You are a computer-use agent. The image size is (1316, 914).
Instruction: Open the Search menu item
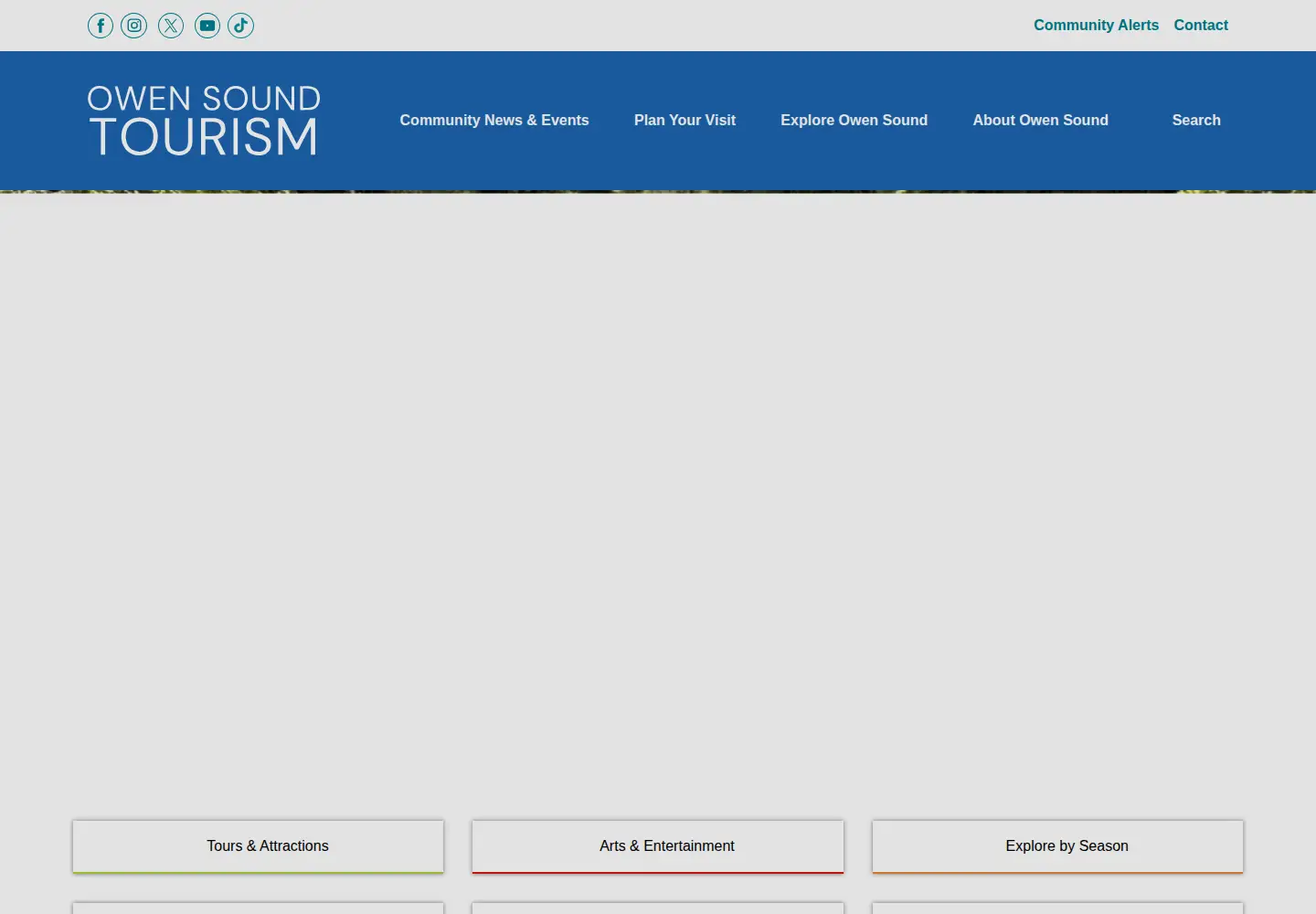[1196, 120]
